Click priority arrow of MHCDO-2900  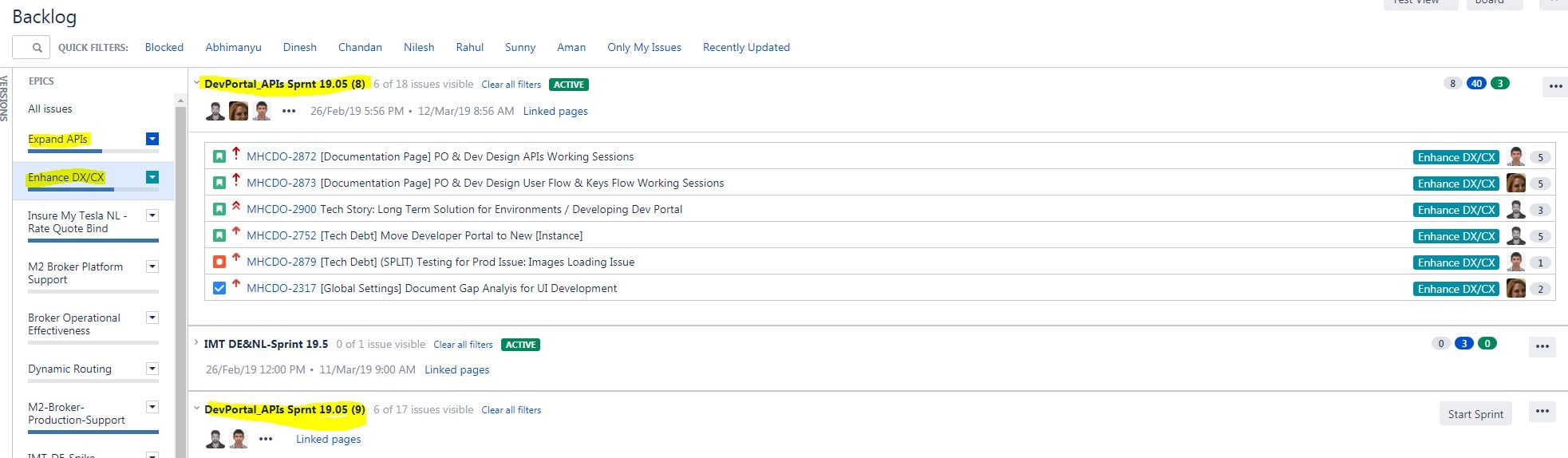[x=236, y=206]
